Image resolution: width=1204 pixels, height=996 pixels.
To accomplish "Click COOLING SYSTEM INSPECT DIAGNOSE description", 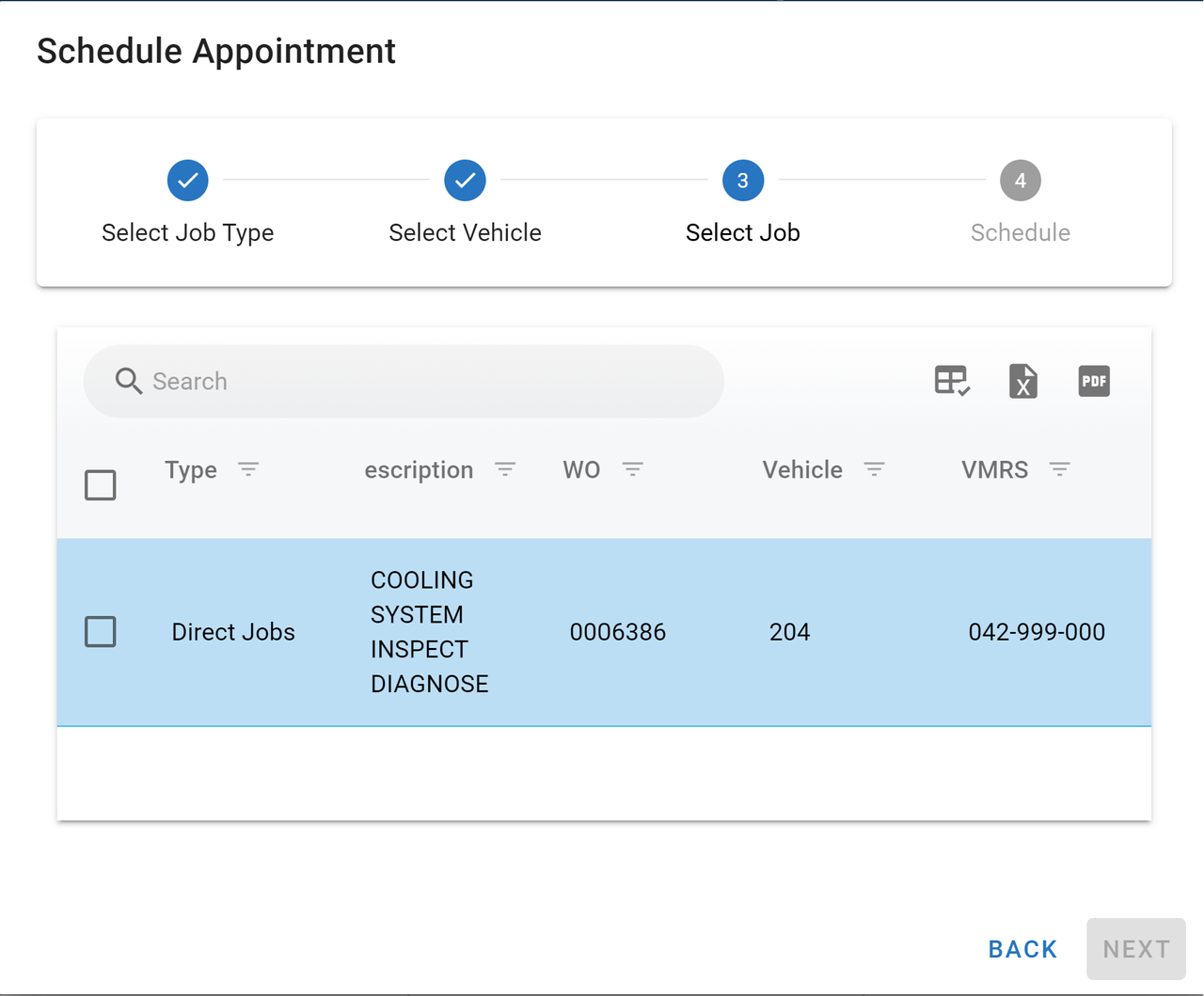I will coord(430,632).
